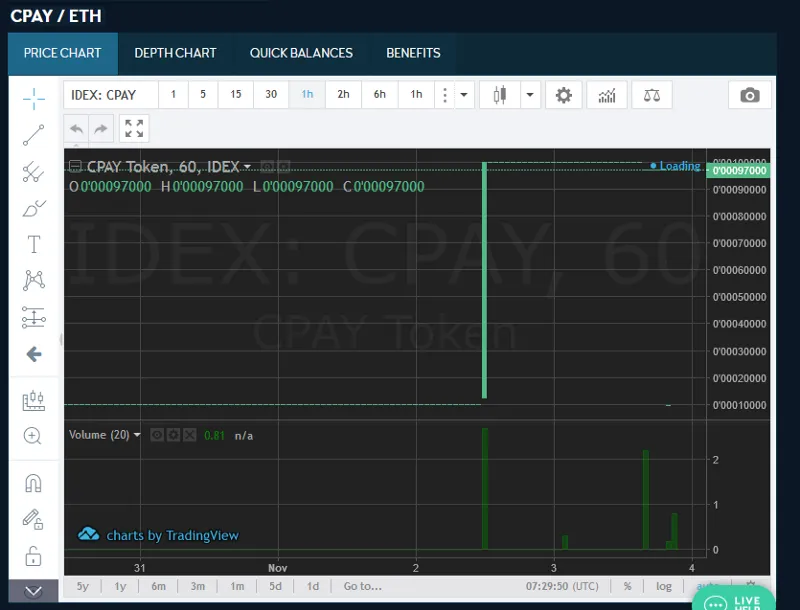This screenshot has width=800, height=610.
Task: Select the pitchfork drawing tool
Action: pyautogui.click(x=34, y=172)
